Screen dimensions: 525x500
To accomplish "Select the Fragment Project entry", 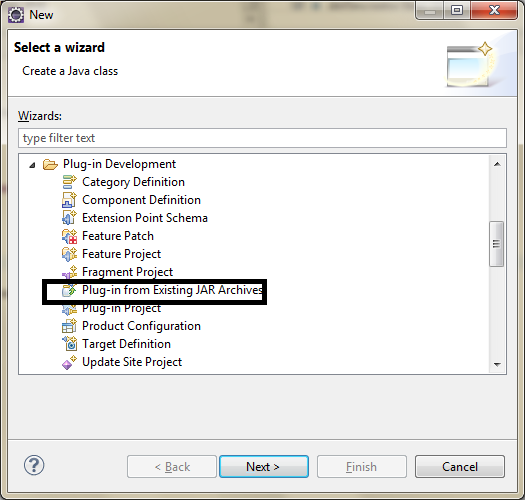I will pos(128,272).
